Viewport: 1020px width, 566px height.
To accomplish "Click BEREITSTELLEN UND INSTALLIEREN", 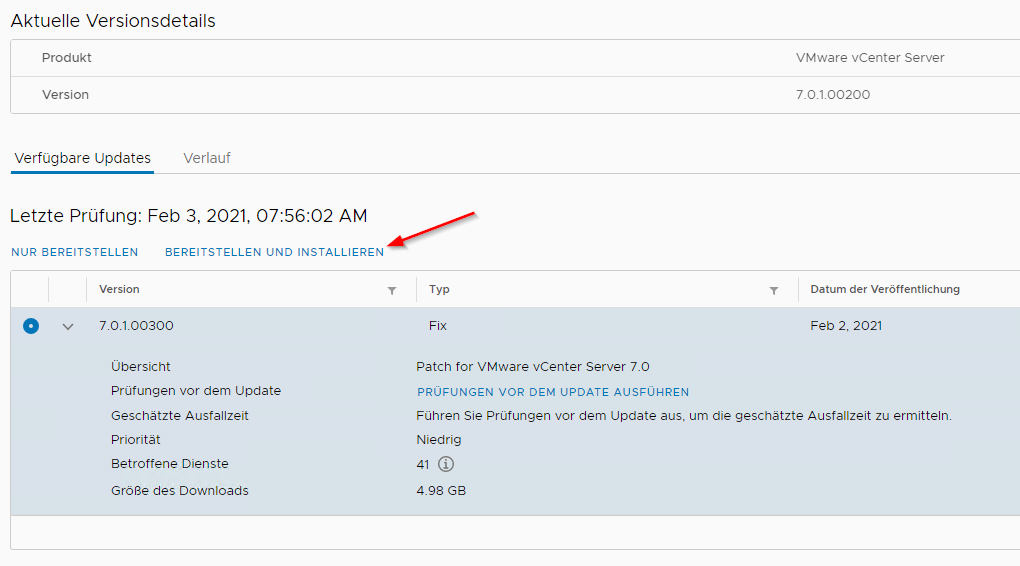I will [274, 252].
